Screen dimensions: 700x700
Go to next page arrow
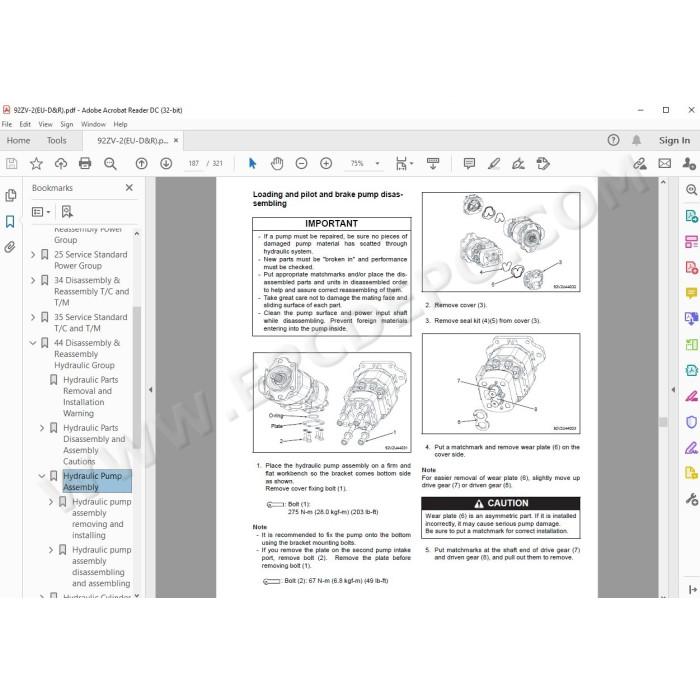pos(166,163)
